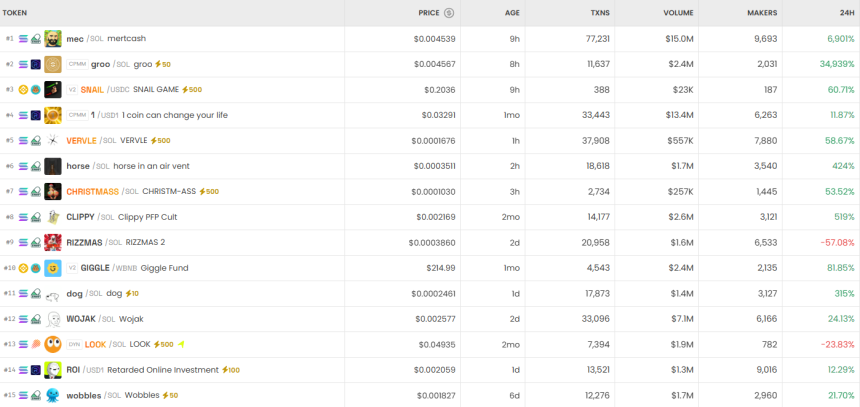Sort tokens by VOLUME header
This screenshot has width=860, height=407.
[678, 13]
